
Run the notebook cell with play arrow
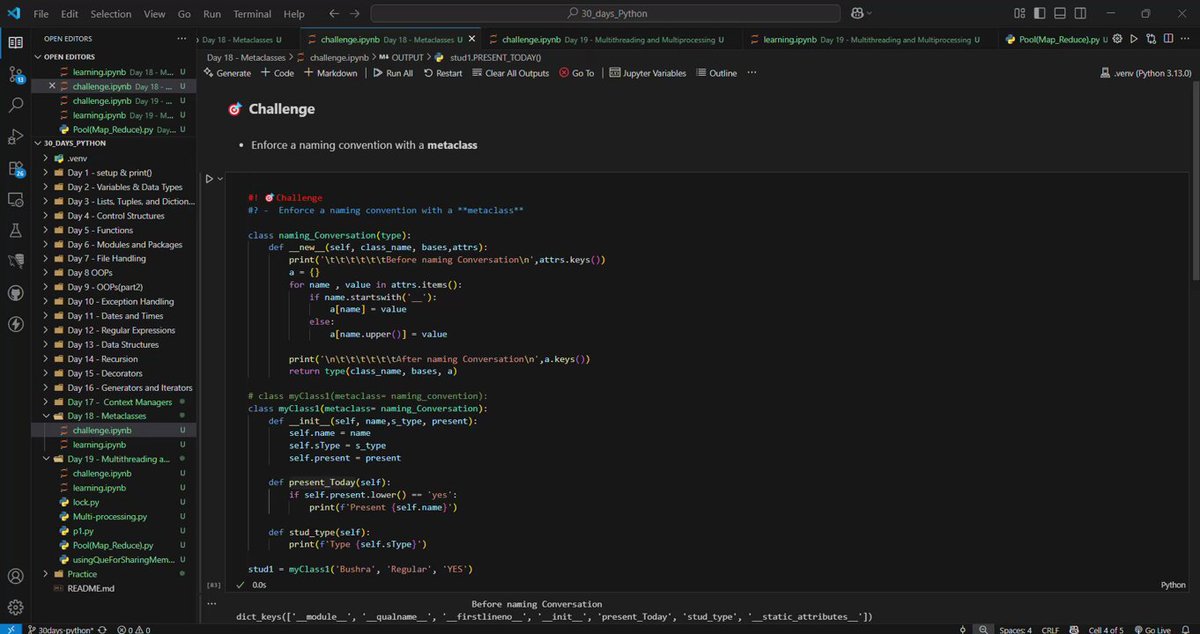click(209, 179)
